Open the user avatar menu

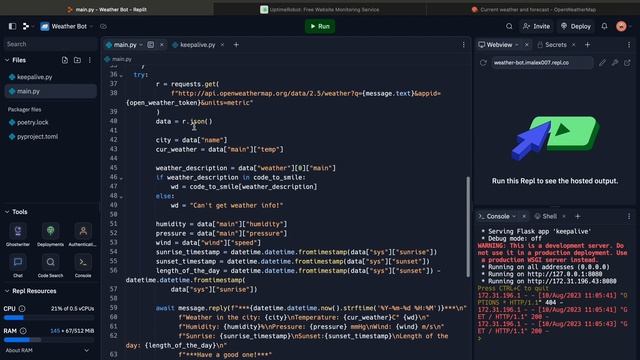click(621, 26)
